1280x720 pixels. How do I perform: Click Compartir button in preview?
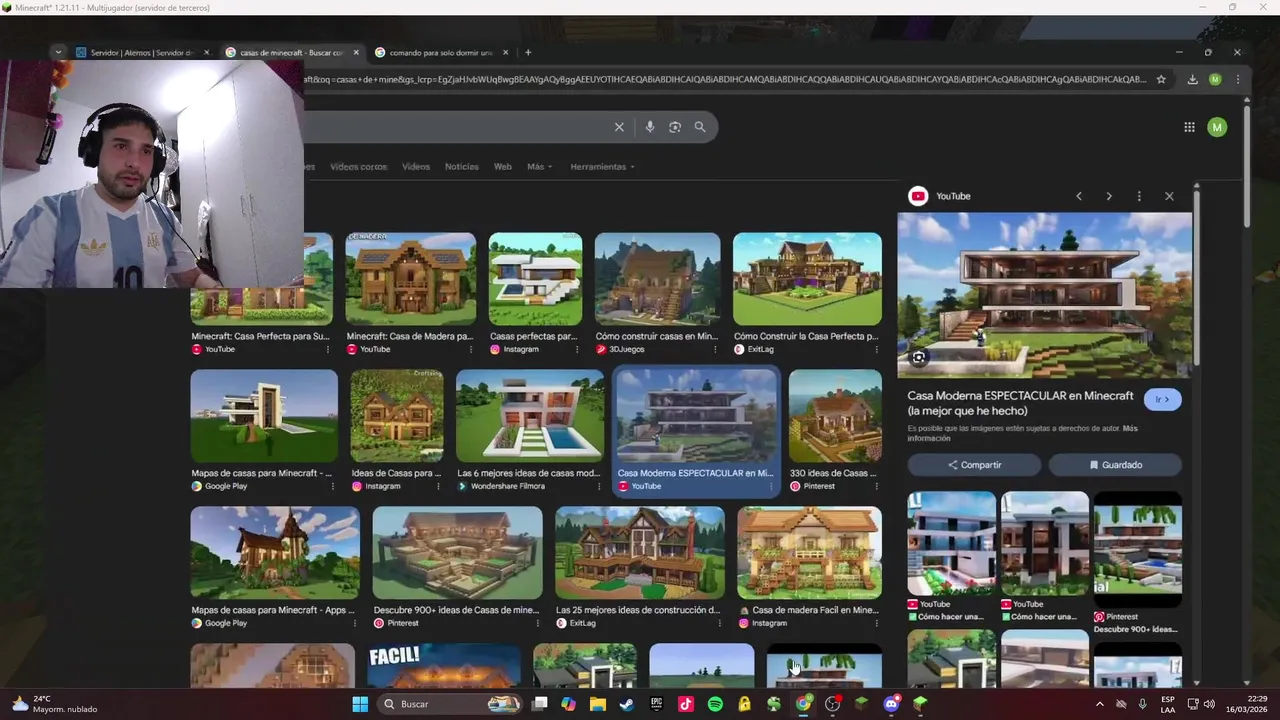(x=974, y=465)
